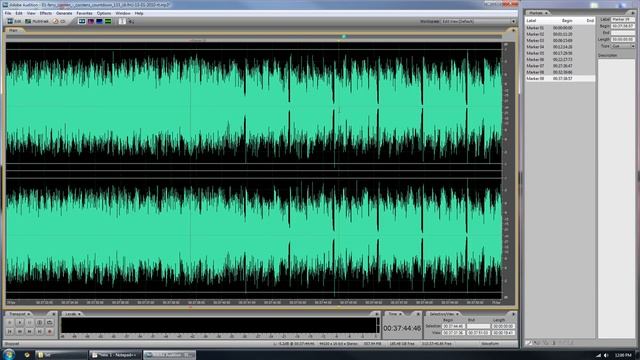The width and height of the screenshot is (640, 360).
Task: Open the Window menu
Action: coord(123,13)
